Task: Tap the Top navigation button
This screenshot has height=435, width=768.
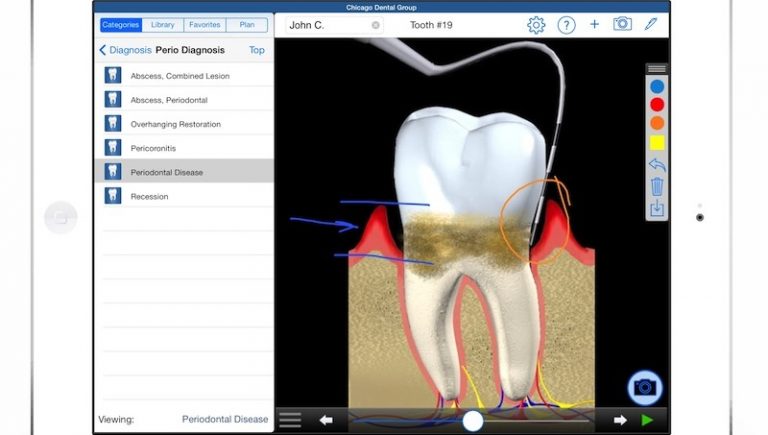Action: click(x=257, y=50)
